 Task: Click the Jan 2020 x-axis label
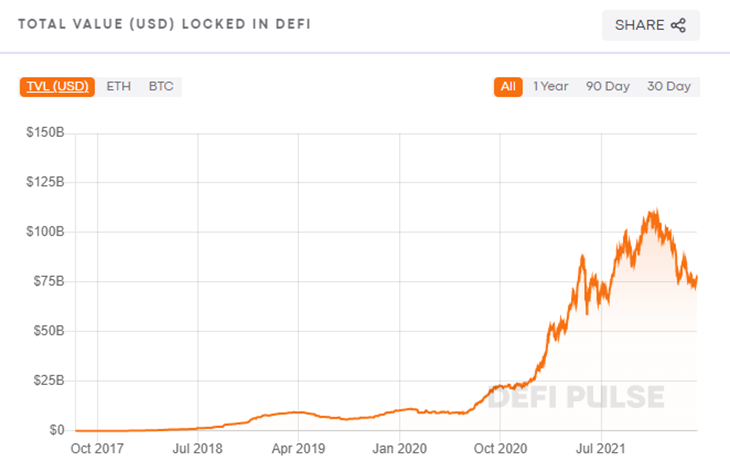pos(399,449)
